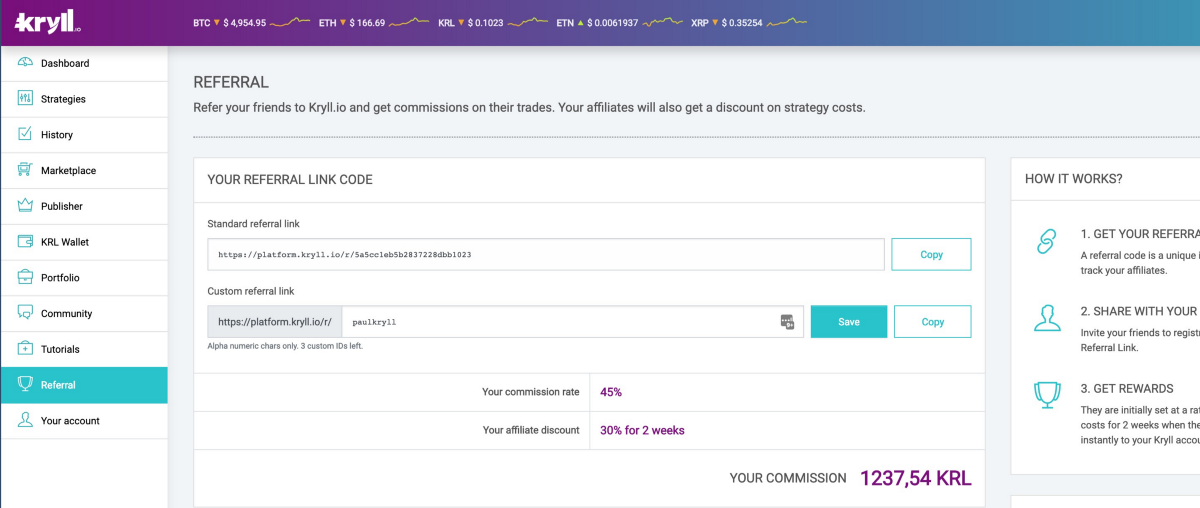The image size is (1200, 508).
Task: Select the active Referral menu item
Action: click(x=84, y=385)
